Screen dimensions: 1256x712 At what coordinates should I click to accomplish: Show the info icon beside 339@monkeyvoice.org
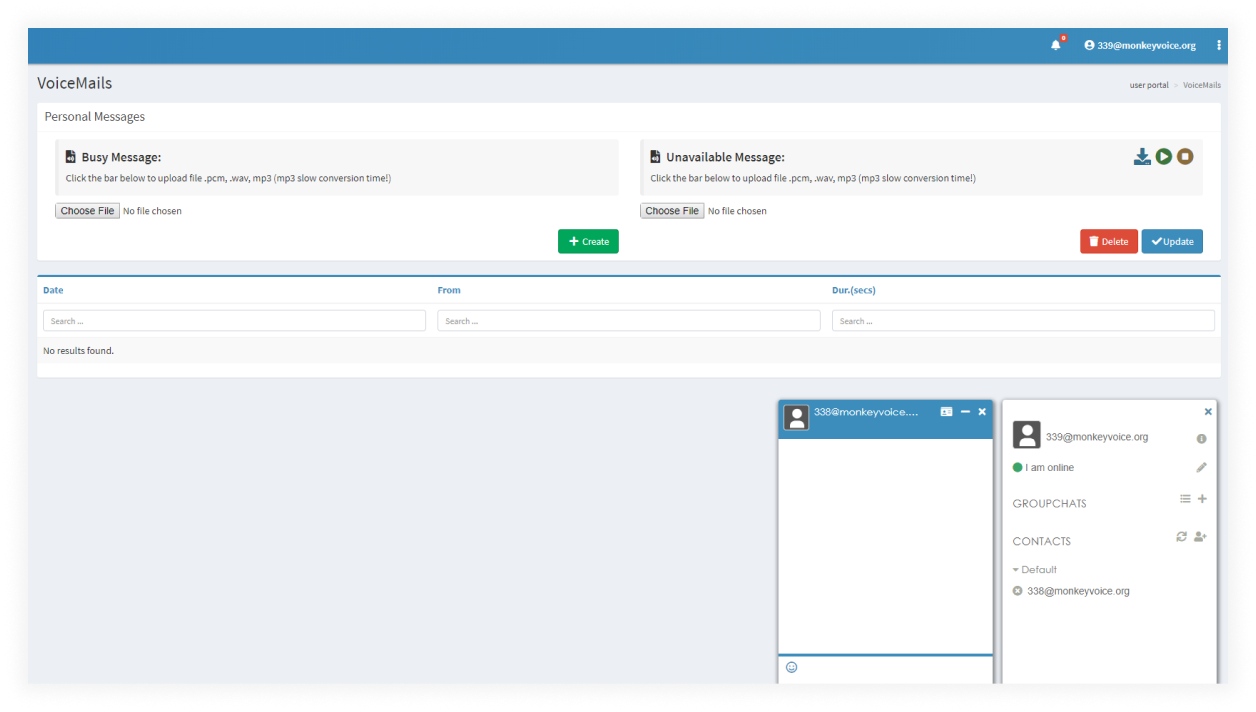click(1201, 439)
